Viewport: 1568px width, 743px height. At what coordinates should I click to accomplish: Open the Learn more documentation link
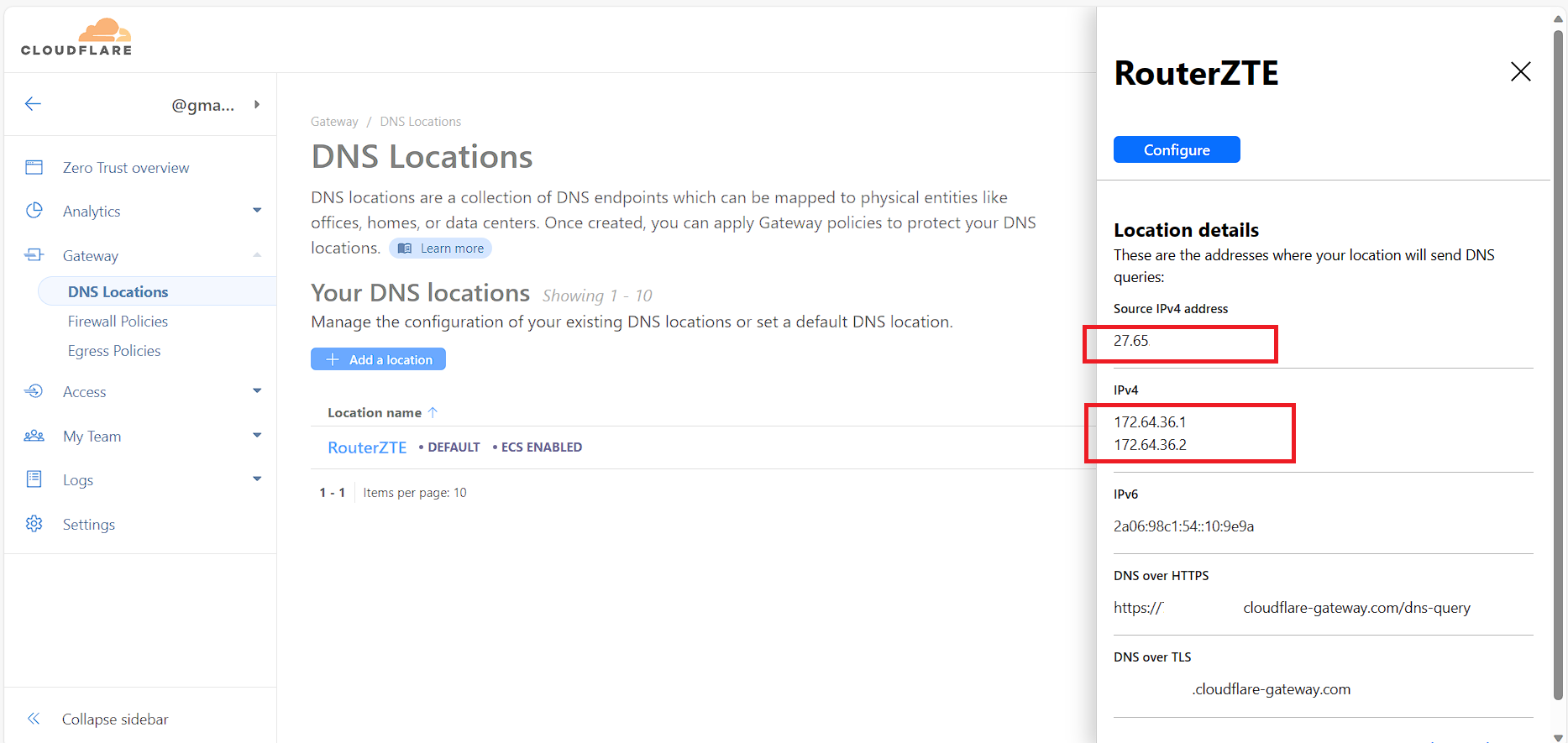tap(441, 249)
